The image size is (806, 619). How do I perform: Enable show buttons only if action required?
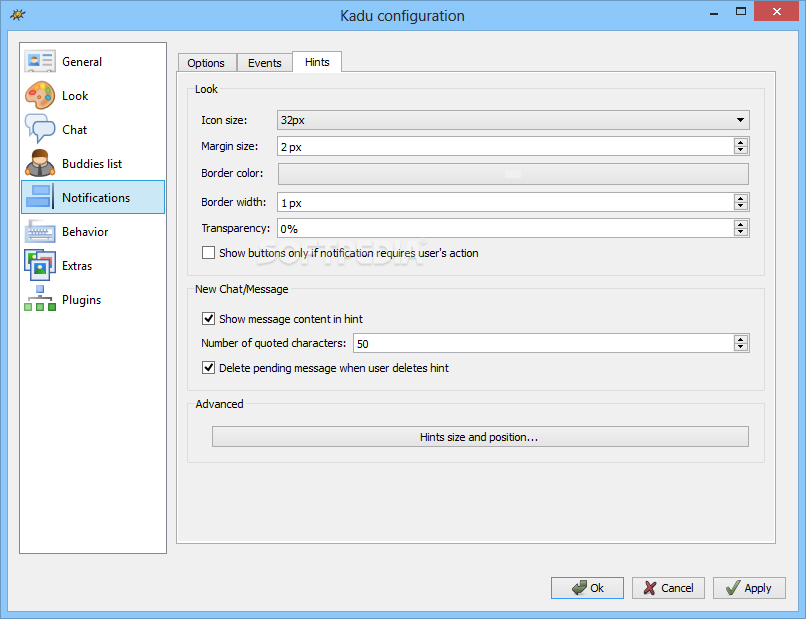click(x=208, y=252)
